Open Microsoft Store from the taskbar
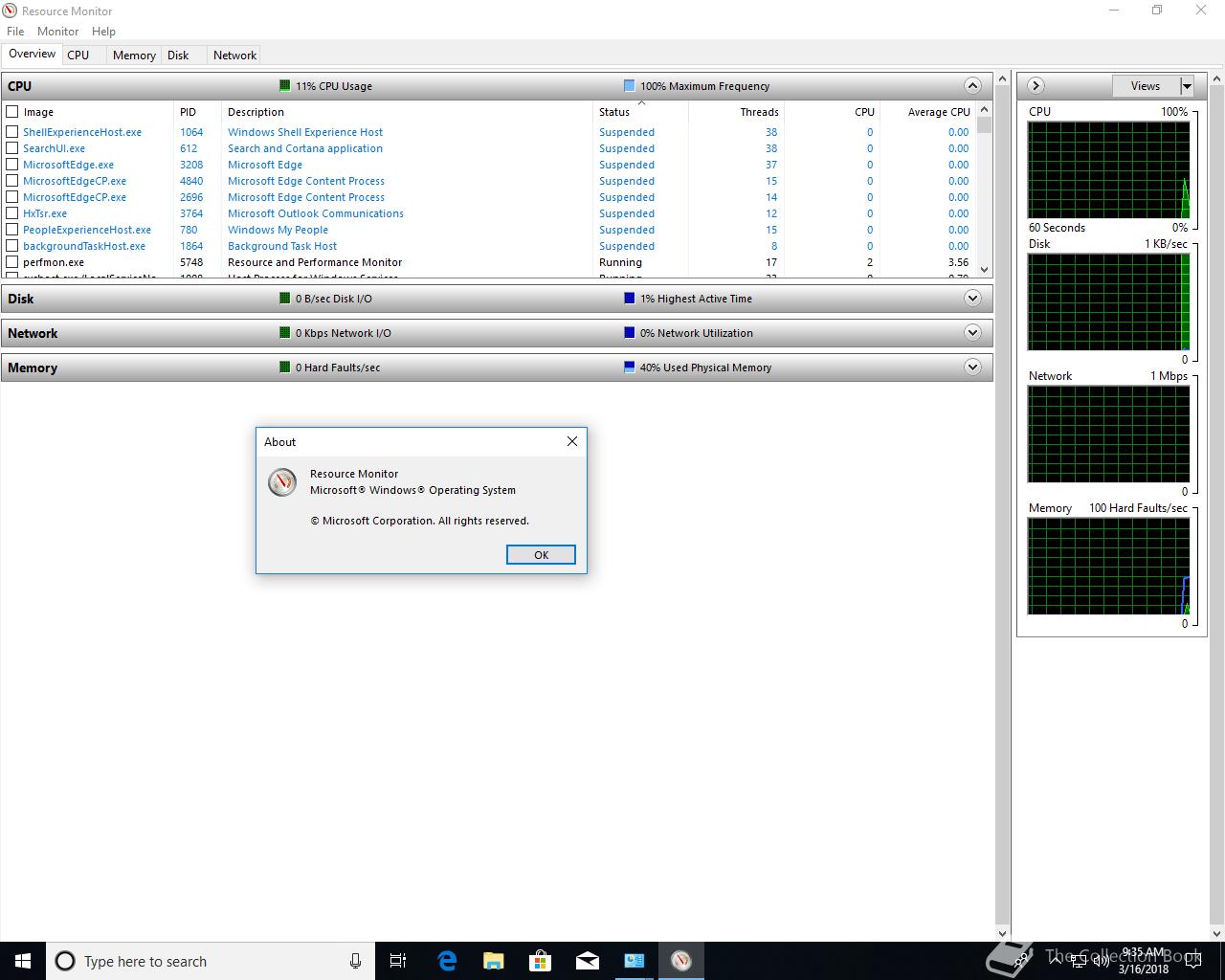This screenshot has height=980, width=1225. (x=540, y=961)
